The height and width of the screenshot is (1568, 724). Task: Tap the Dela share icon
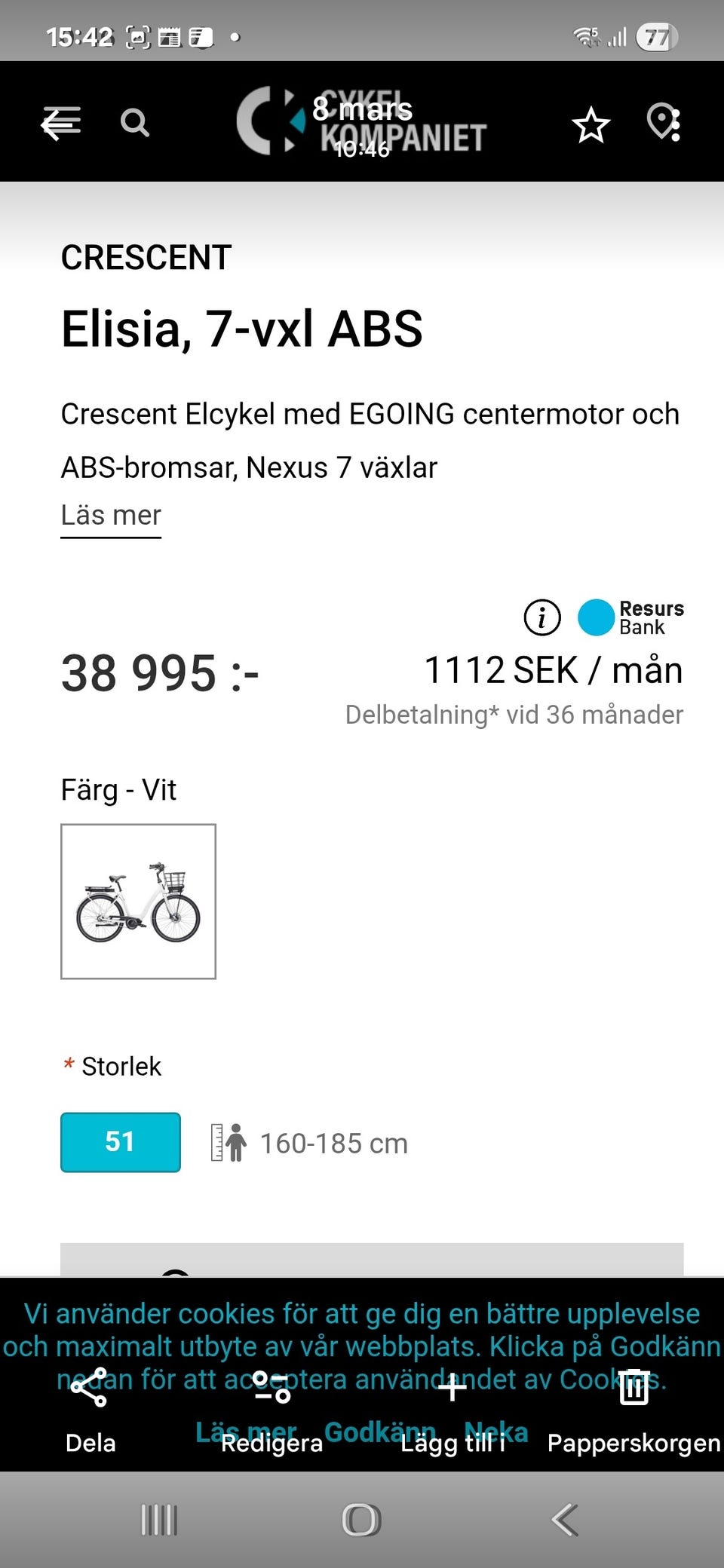[x=90, y=1389]
